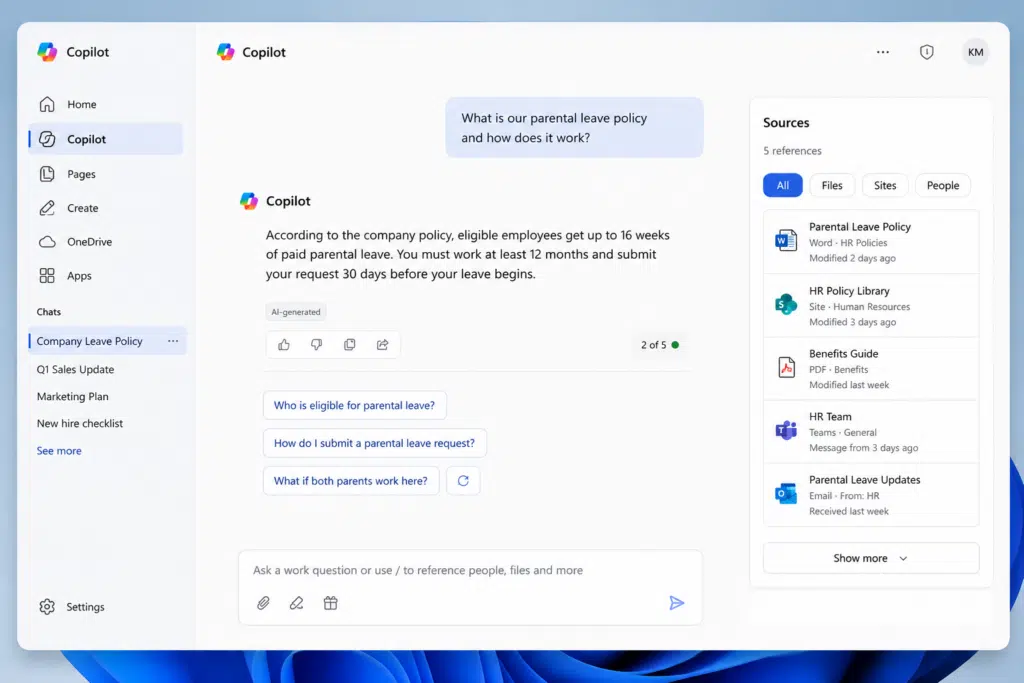Click the AI-generated label

click(x=296, y=312)
